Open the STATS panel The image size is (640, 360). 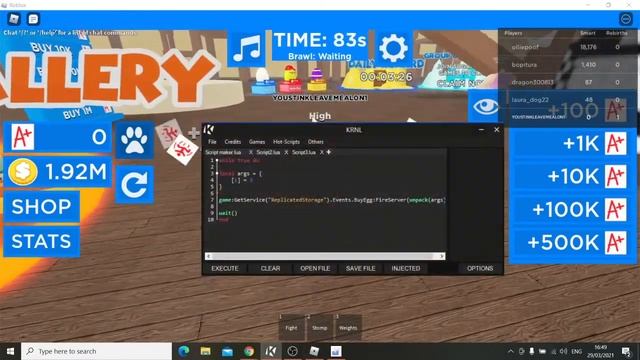[41, 241]
